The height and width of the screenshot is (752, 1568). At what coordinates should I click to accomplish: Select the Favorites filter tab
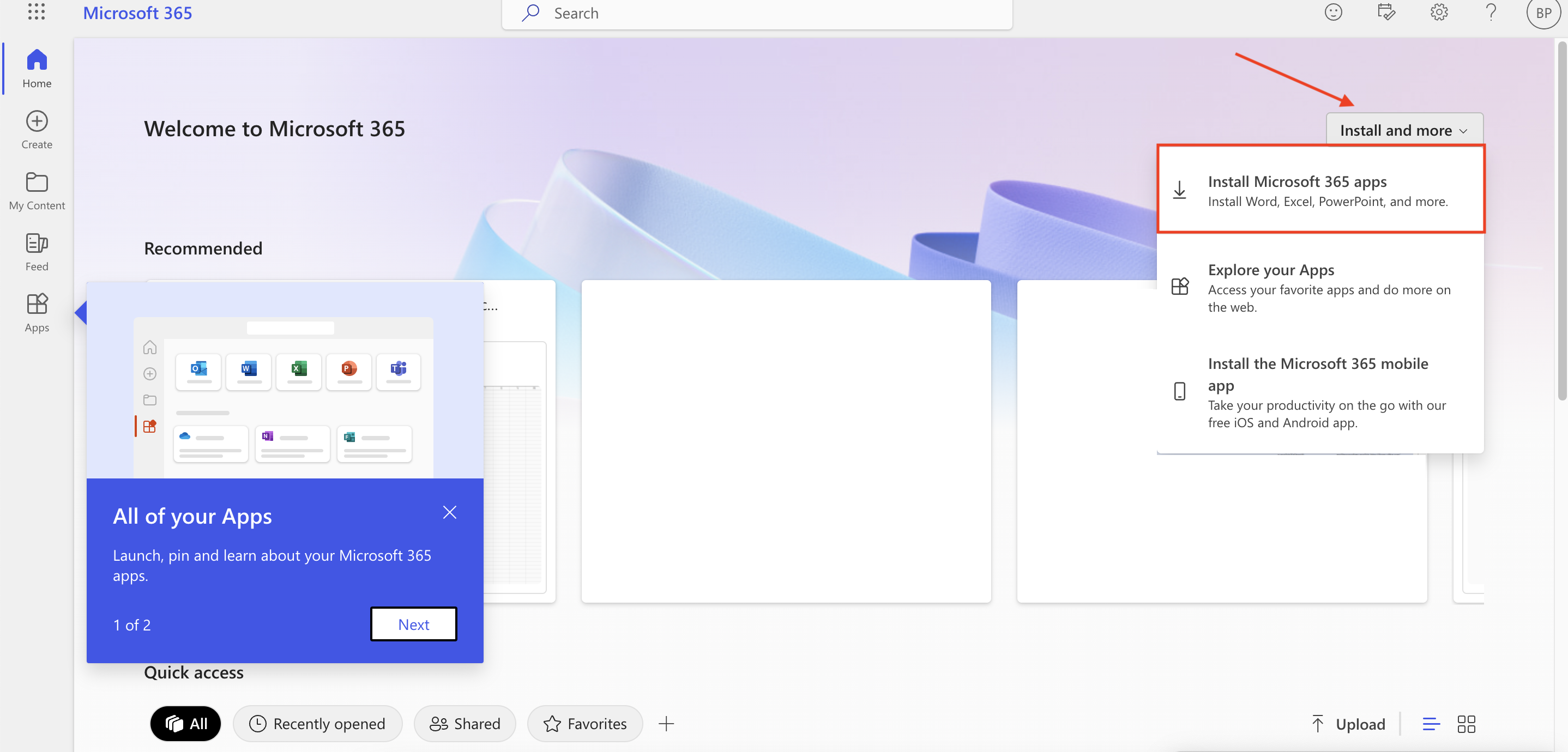click(584, 724)
